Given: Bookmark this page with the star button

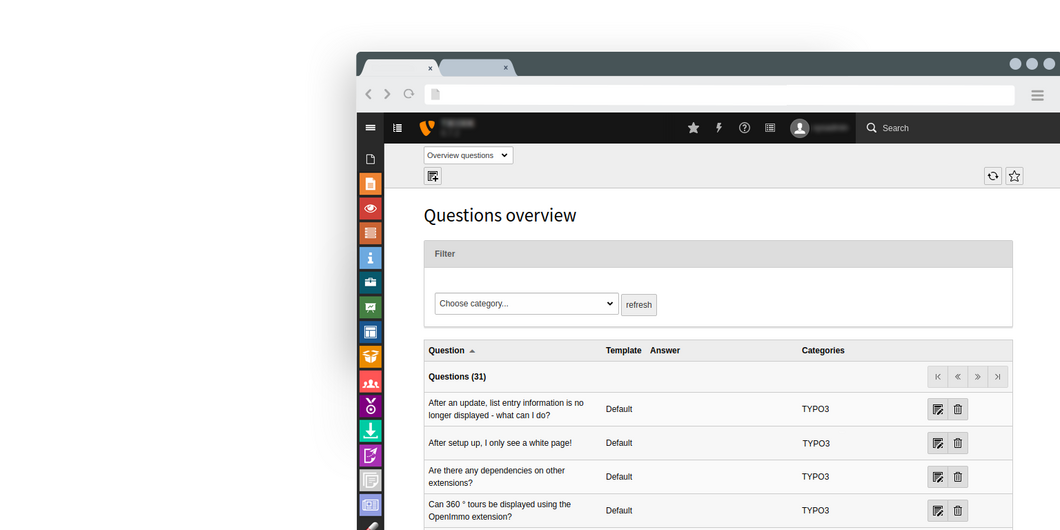Looking at the screenshot, I should tap(1014, 176).
